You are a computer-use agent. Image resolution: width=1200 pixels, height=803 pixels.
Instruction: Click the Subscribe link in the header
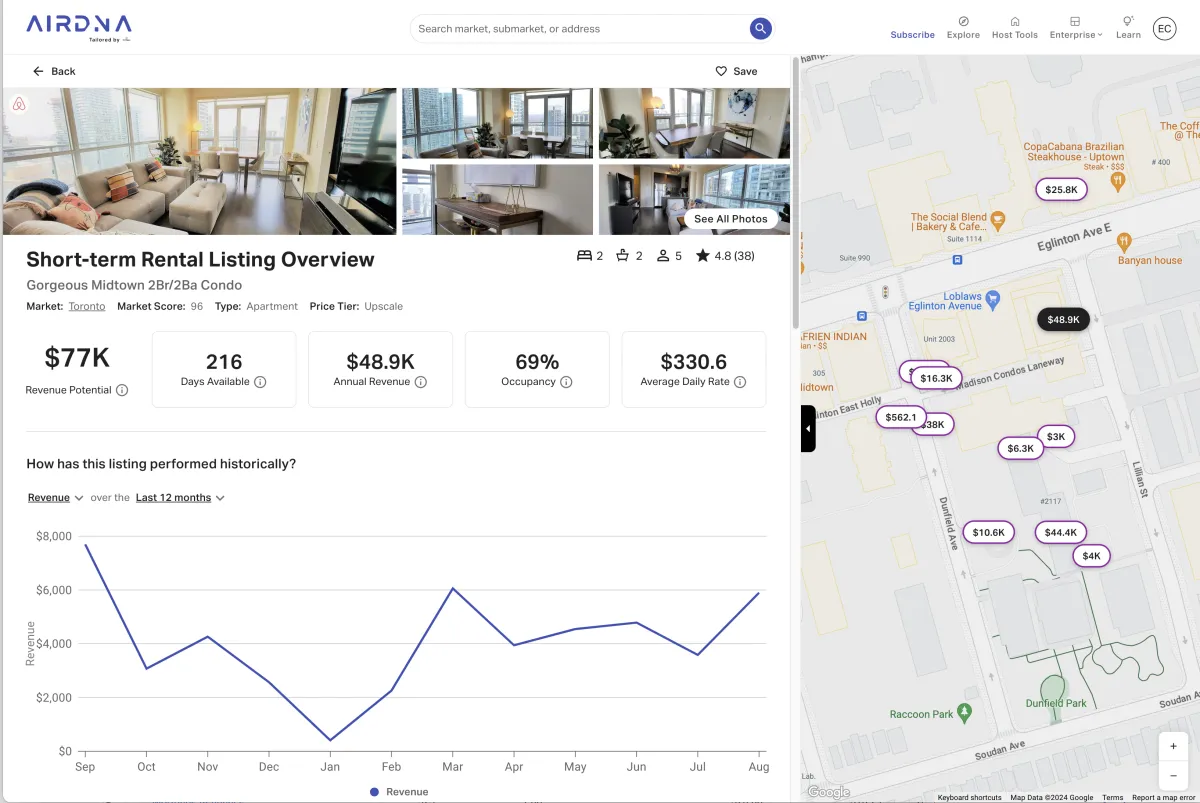(913, 35)
